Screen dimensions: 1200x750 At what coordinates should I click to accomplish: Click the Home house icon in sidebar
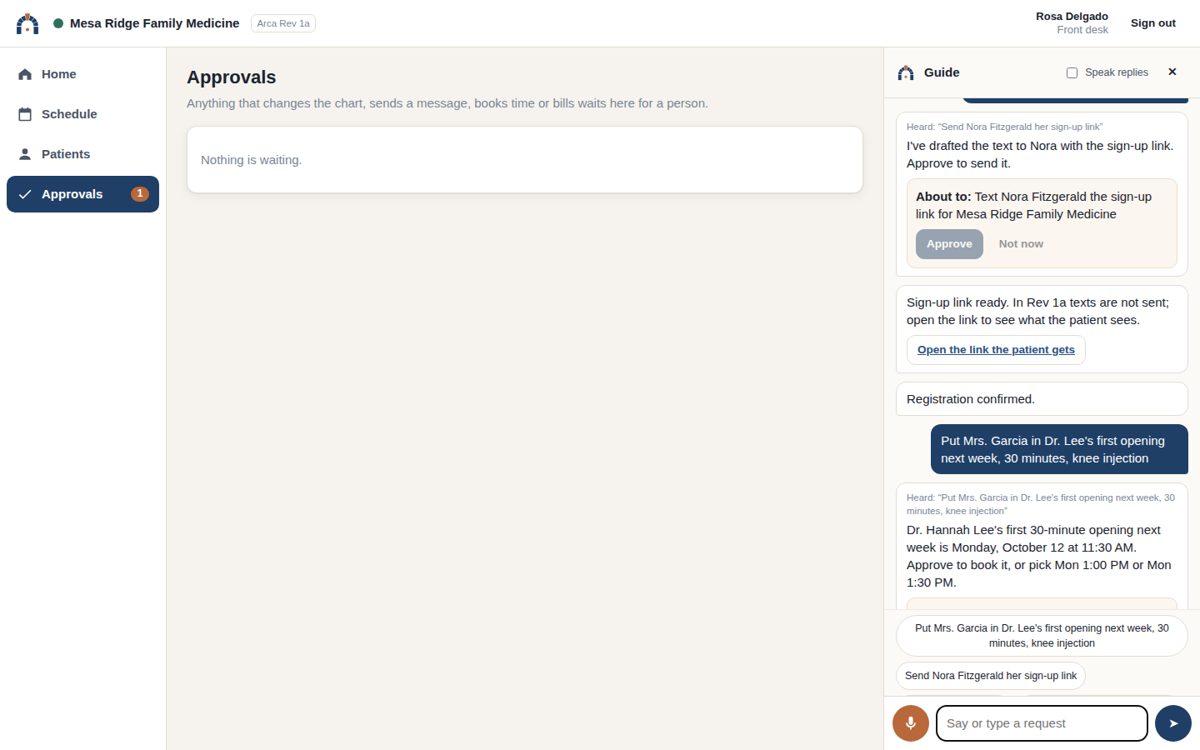coord(25,74)
